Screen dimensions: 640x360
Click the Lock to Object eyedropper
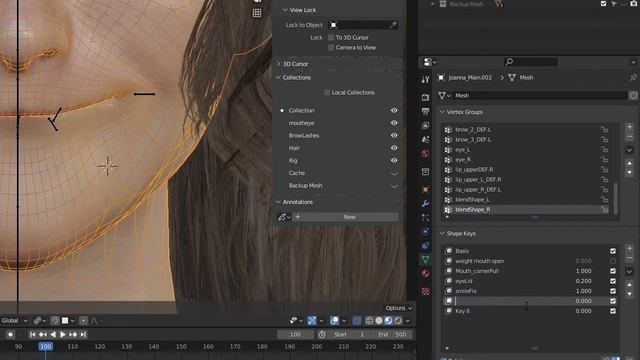tap(393, 25)
